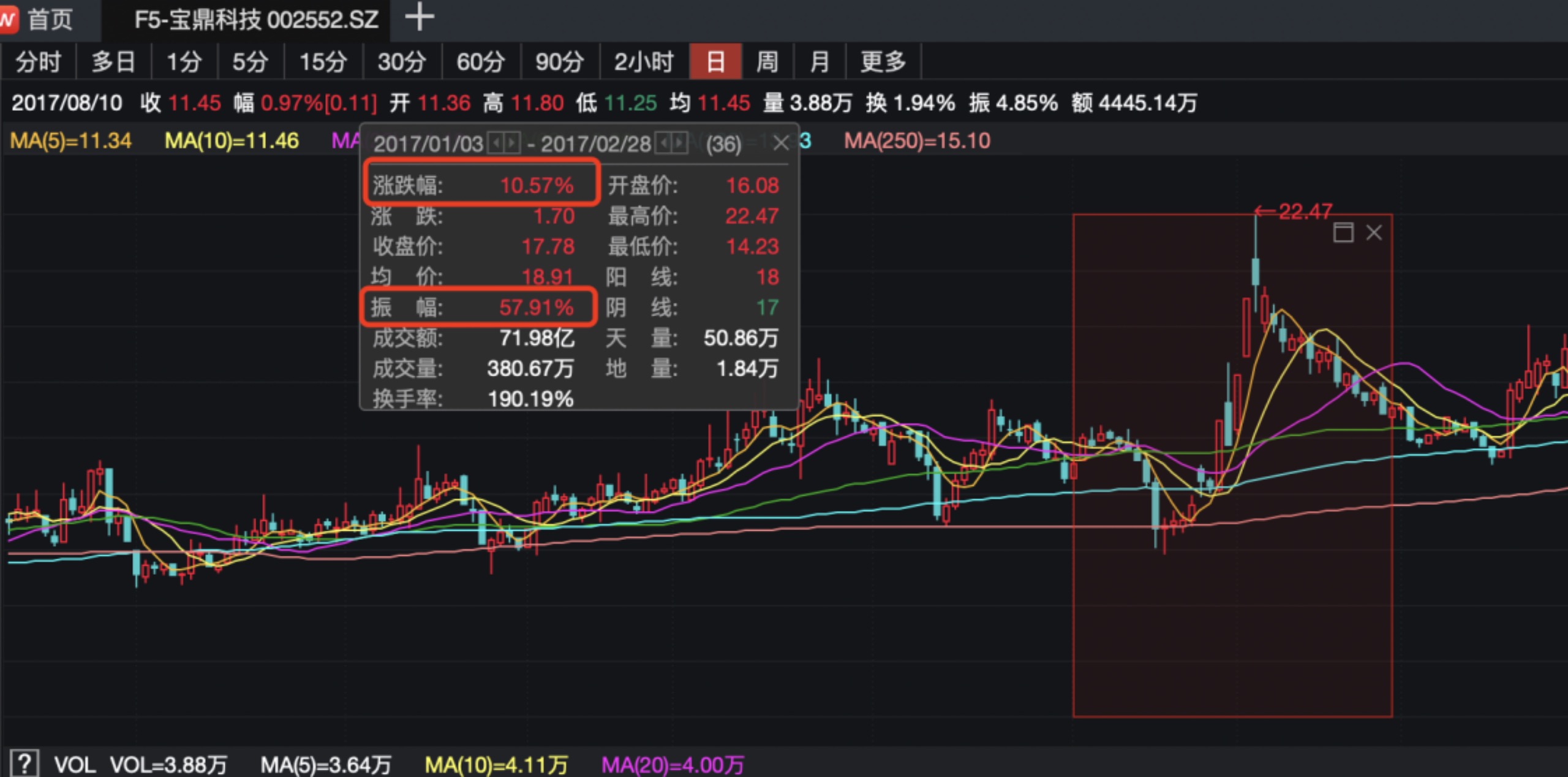This screenshot has width=1568, height=777.
Task: Switch to the 首页 tab
Action: [50, 20]
